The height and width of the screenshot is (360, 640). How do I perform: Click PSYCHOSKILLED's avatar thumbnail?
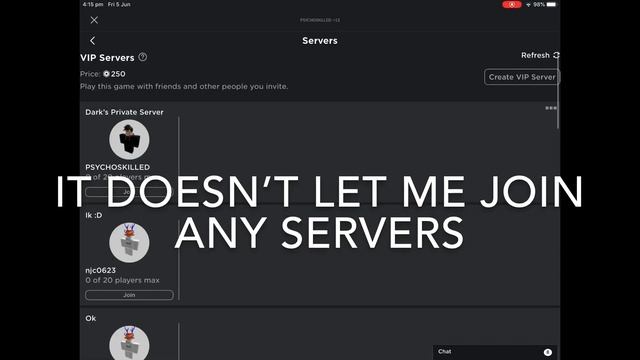[x=129, y=140]
